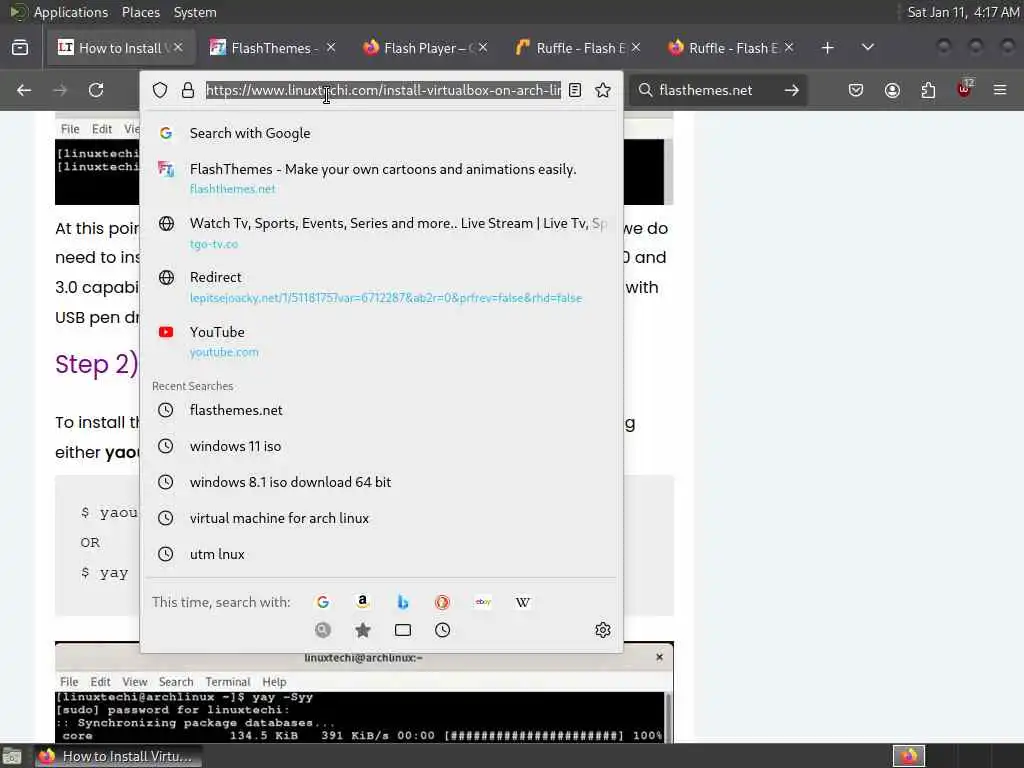Open the Watch Tv, Sports suggestion
The width and height of the screenshot is (1024, 768).
(381, 232)
